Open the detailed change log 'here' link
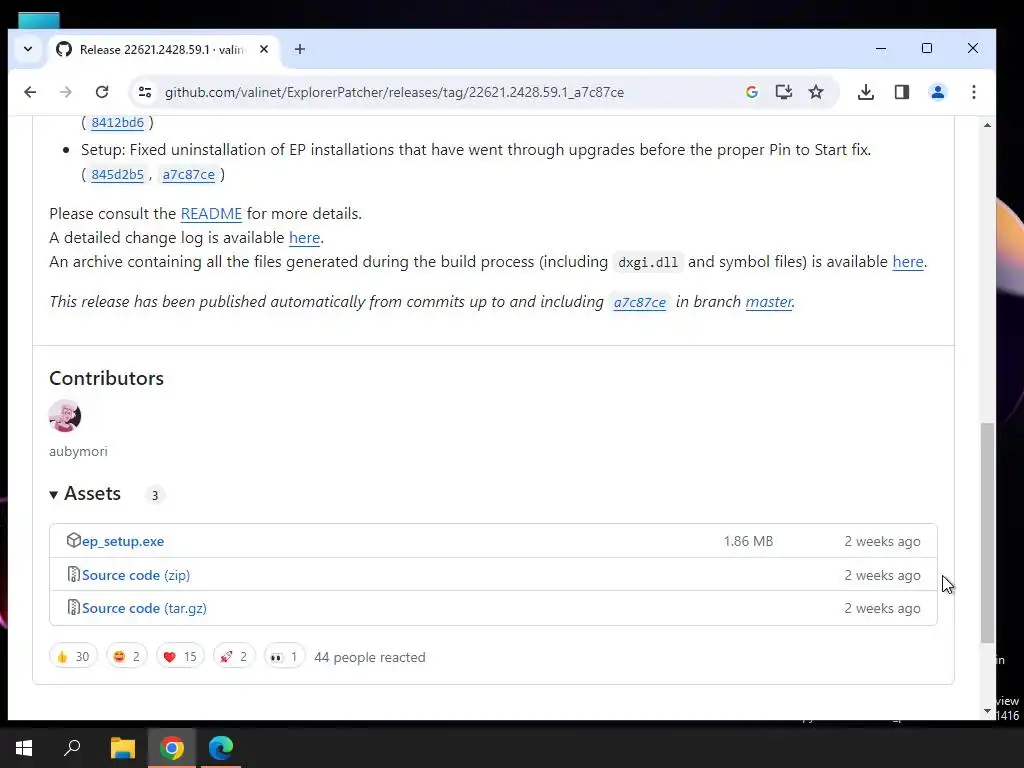 click(304, 238)
